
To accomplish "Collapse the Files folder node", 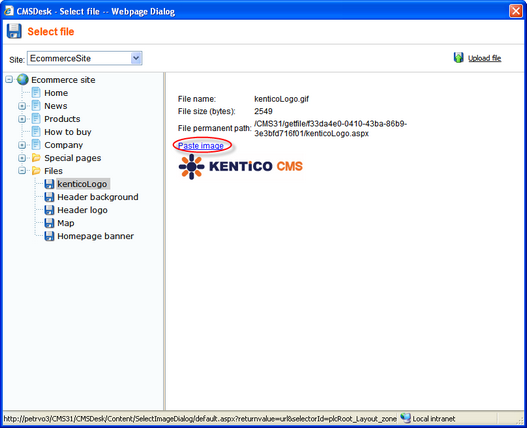I will coord(22,171).
